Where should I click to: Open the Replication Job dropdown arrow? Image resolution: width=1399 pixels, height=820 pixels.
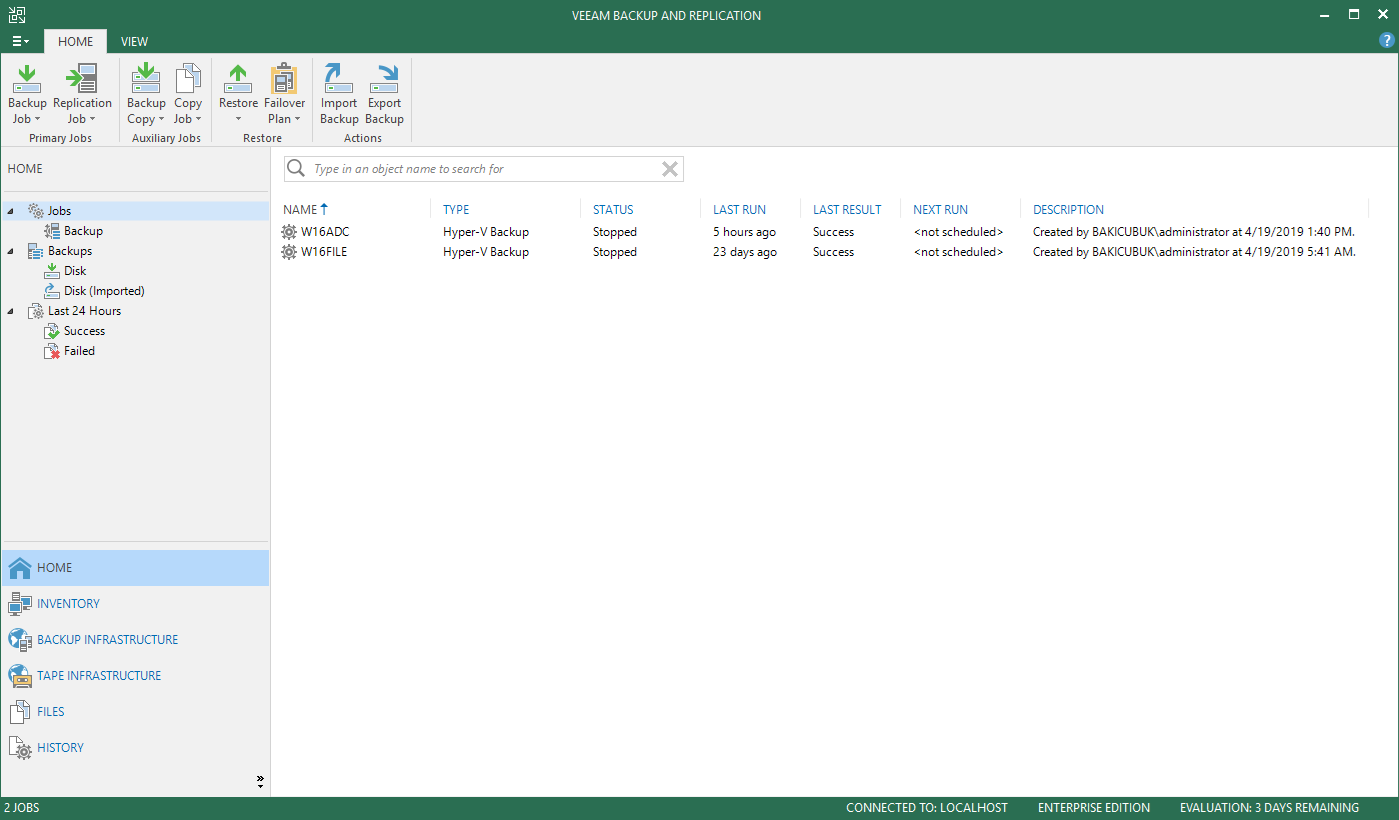point(92,120)
